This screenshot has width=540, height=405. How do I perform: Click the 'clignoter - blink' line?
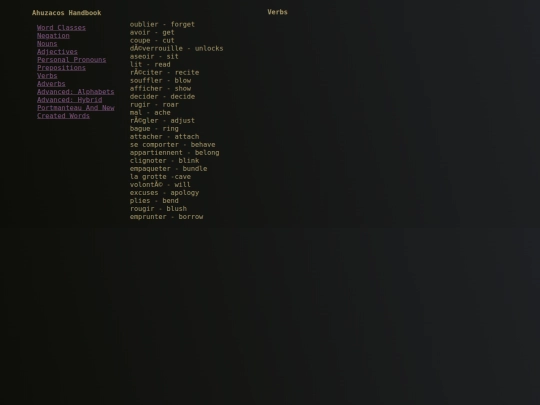pos(165,160)
